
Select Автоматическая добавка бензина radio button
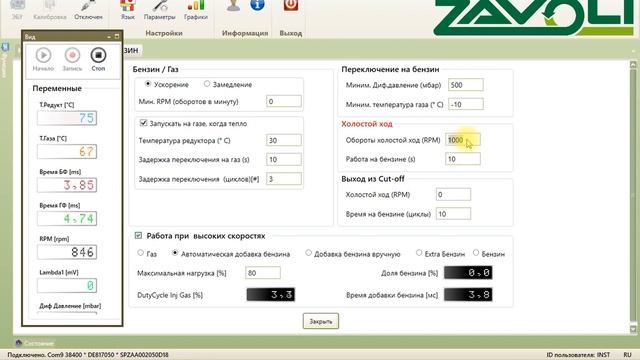click(x=175, y=253)
